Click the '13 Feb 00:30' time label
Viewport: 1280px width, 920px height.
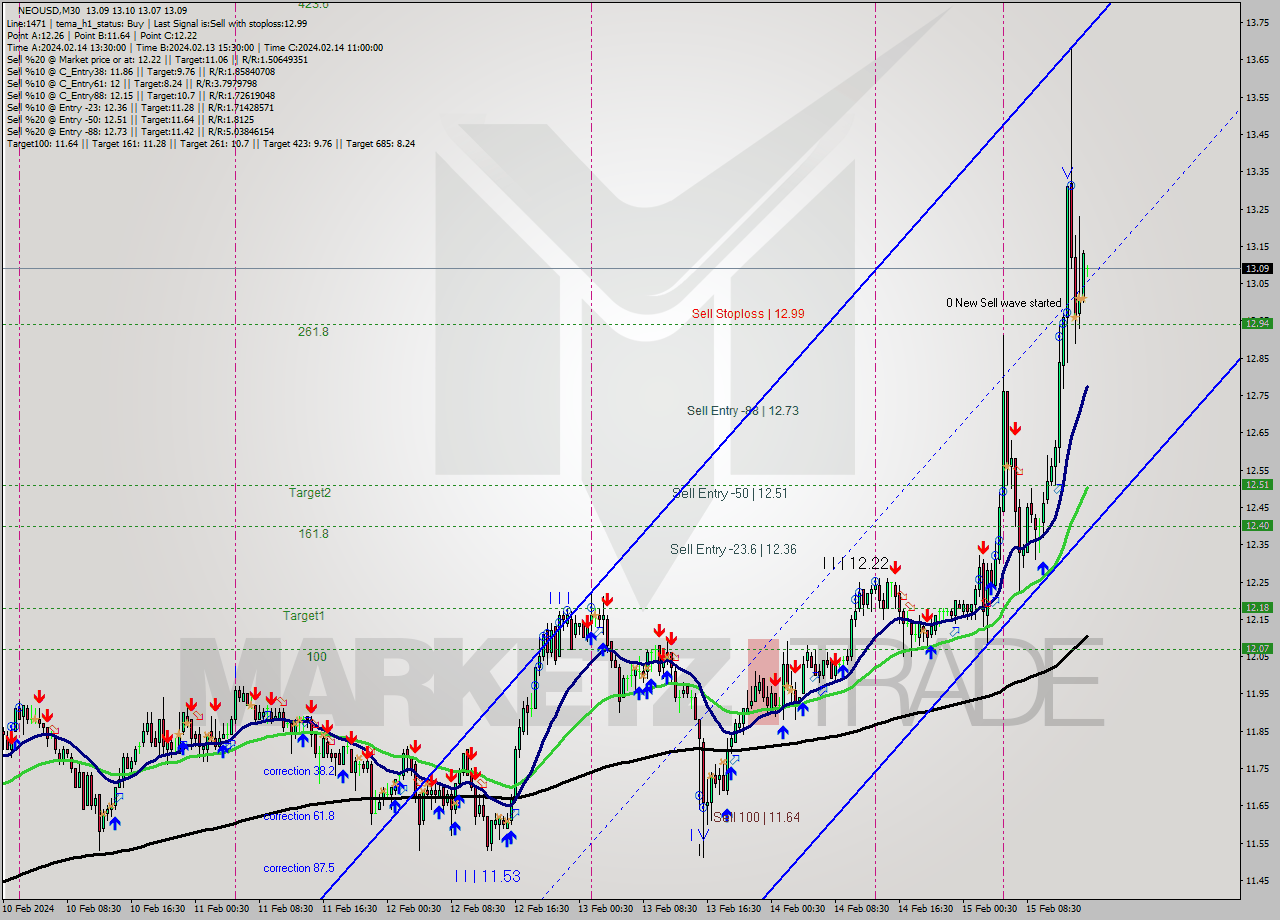click(606, 909)
